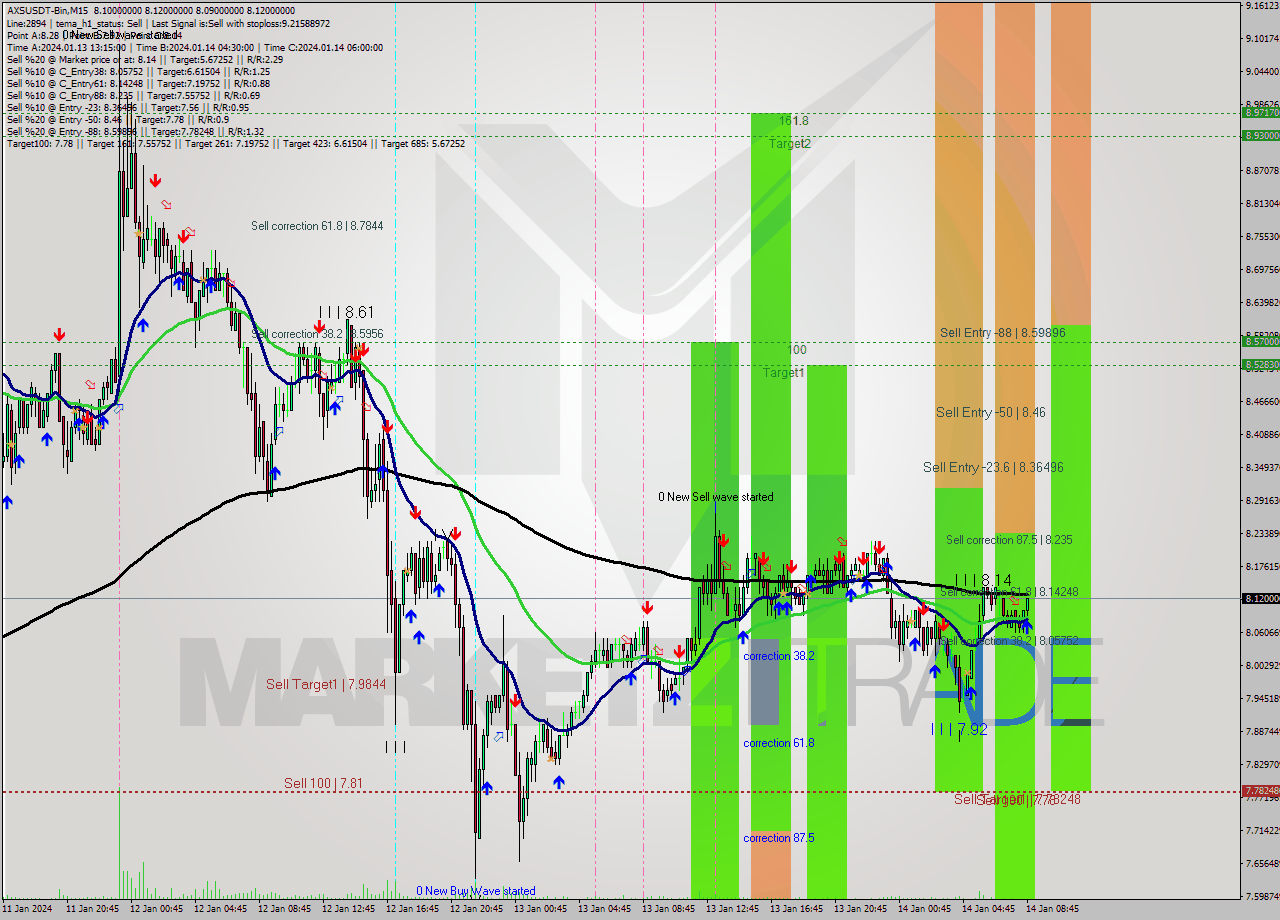The height and width of the screenshot is (920, 1280).
Task: Click the green 8.93000 price axis tag
Action: 1261,135
